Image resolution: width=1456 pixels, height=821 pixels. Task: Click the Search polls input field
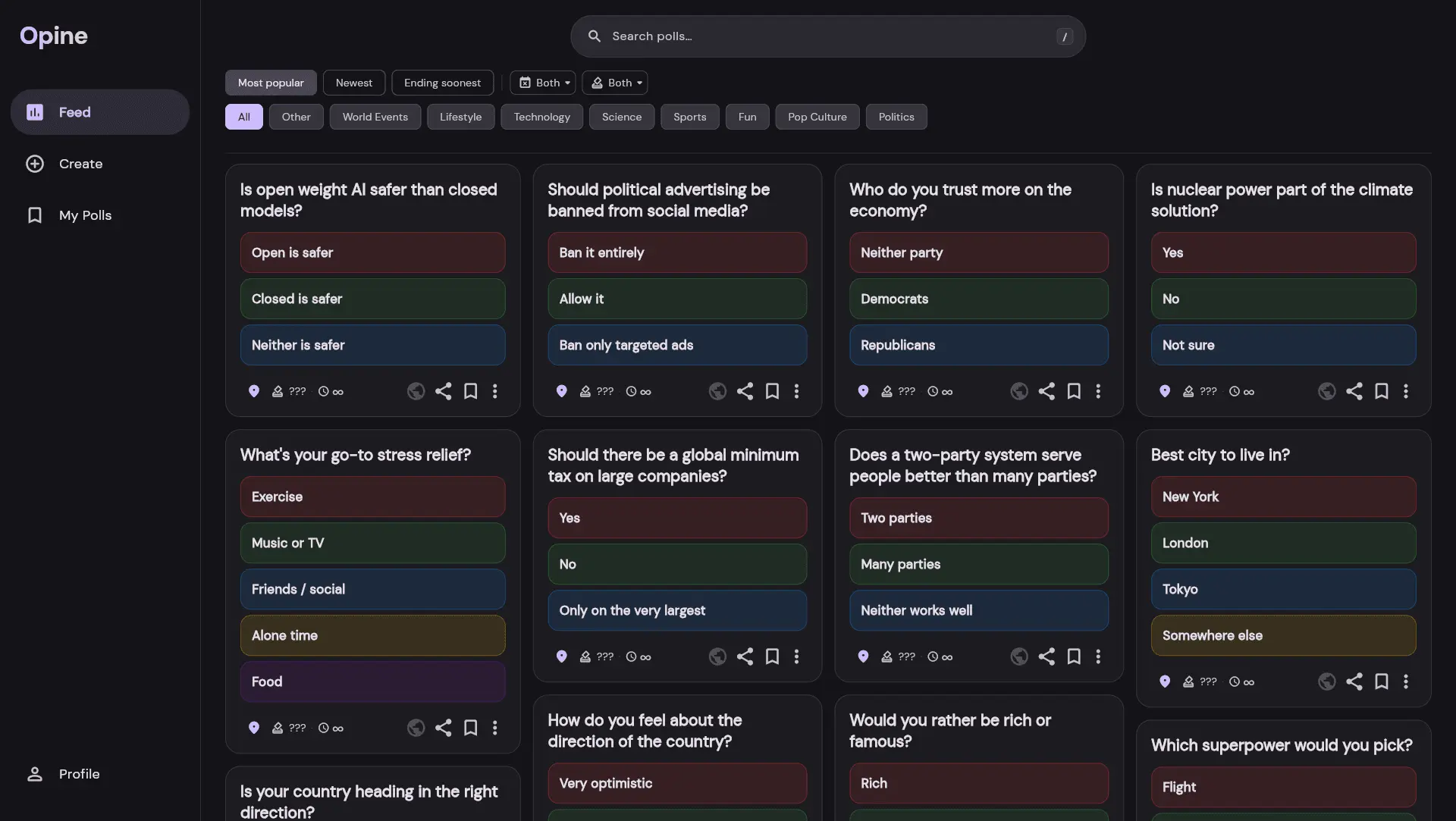(828, 36)
